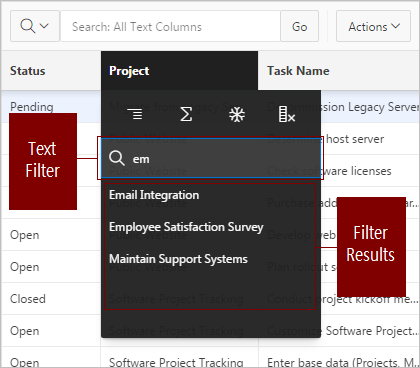Image resolution: width=420 pixels, height=368 pixels.
Task: Click the Aggregate sigma icon
Action: [186, 114]
